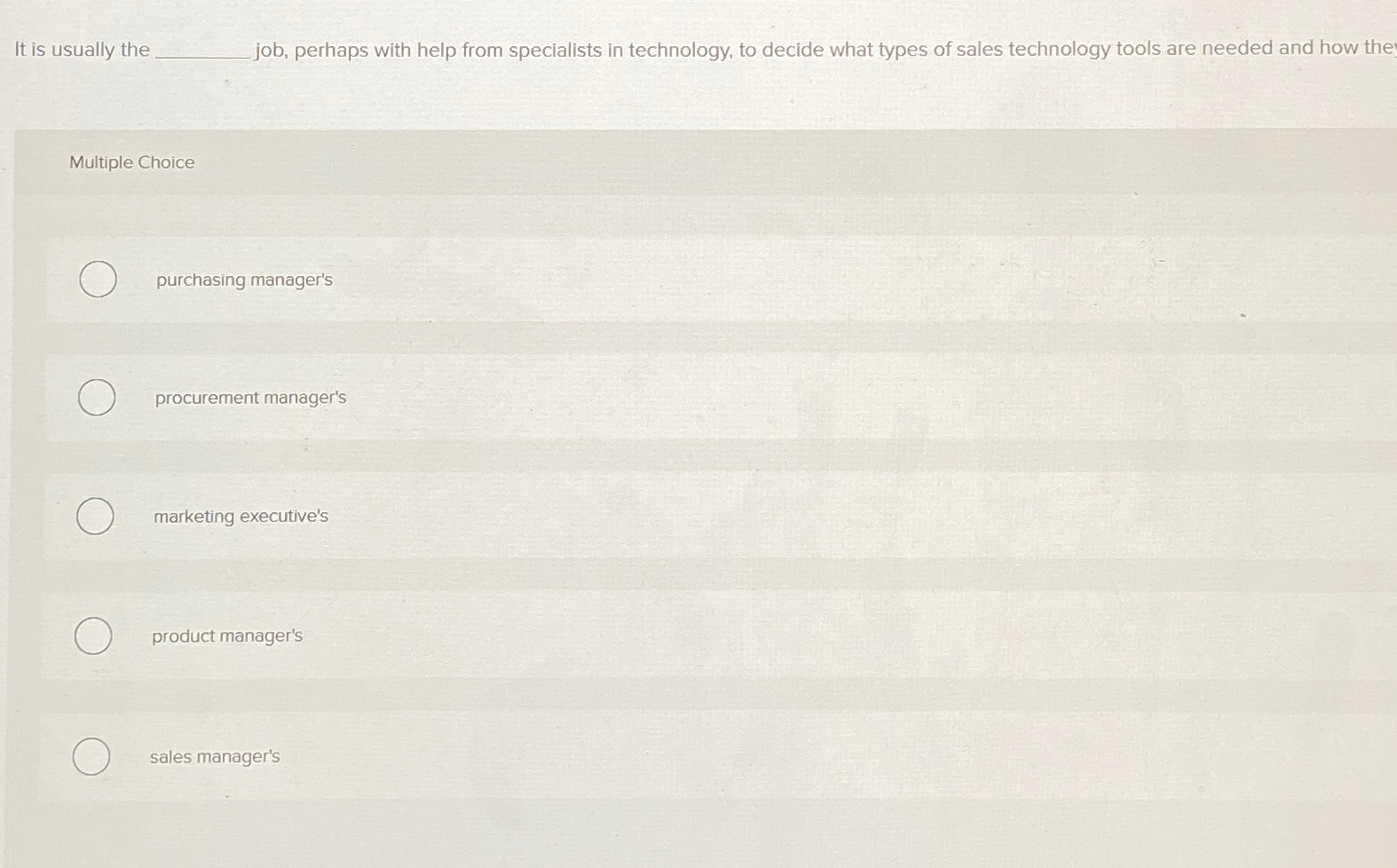Select the marketing executive's radio button
The image size is (1397, 868).
(x=96, y=516)
